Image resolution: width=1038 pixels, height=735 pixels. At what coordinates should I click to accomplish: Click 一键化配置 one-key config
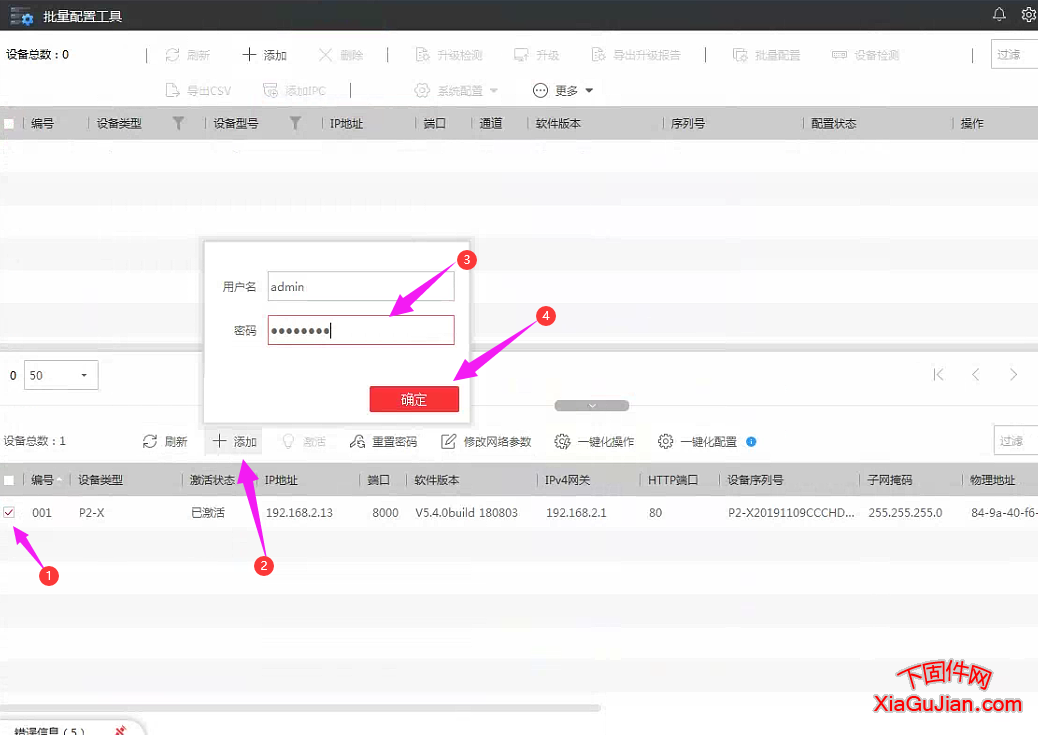tap(697, 442)
